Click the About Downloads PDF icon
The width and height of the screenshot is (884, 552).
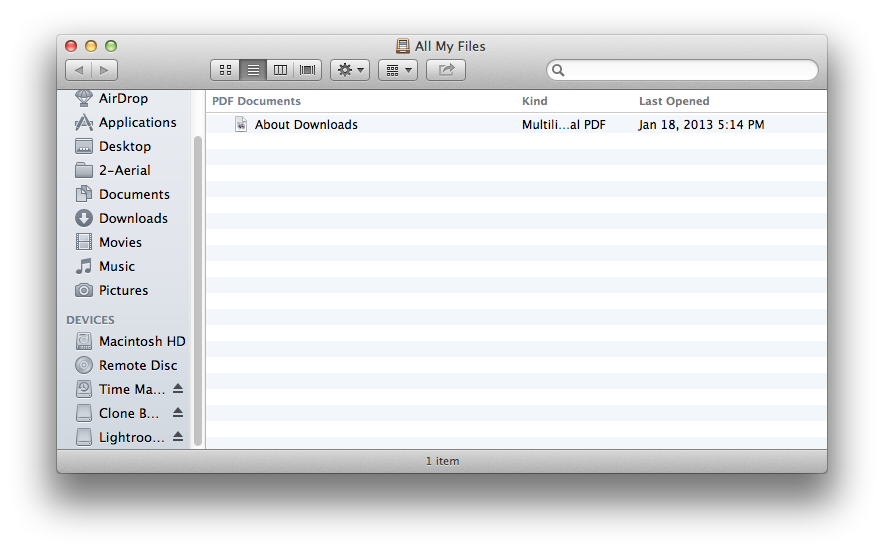pos(241,124)
